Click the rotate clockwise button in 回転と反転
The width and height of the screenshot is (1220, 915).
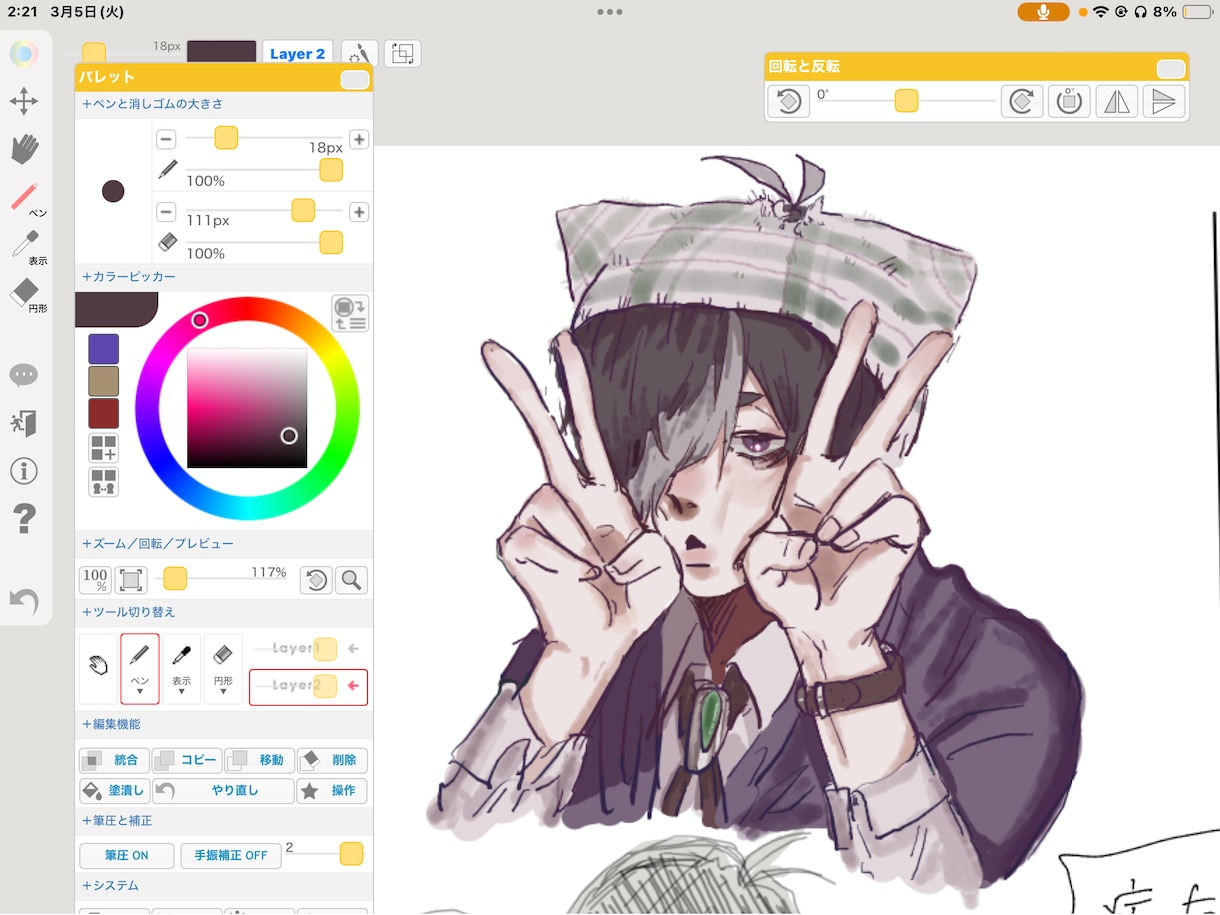click(1021, 101)
